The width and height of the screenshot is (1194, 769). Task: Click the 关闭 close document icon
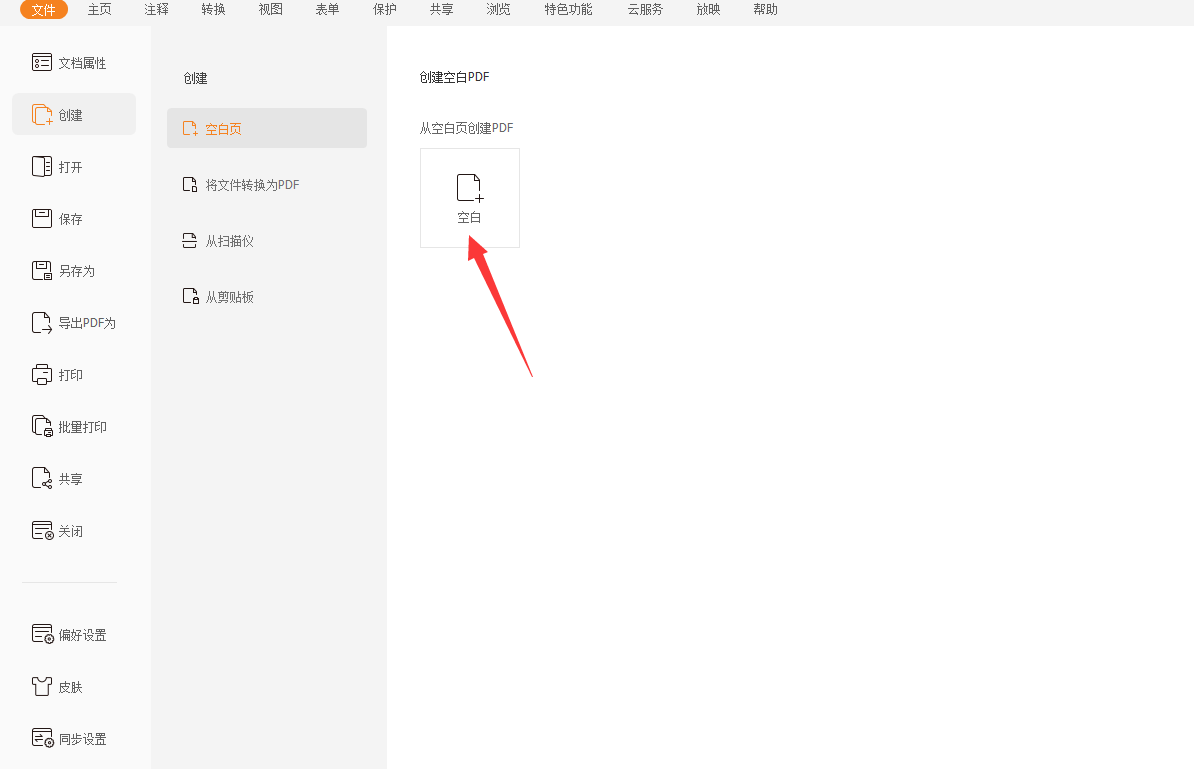[x=42, y=531]
